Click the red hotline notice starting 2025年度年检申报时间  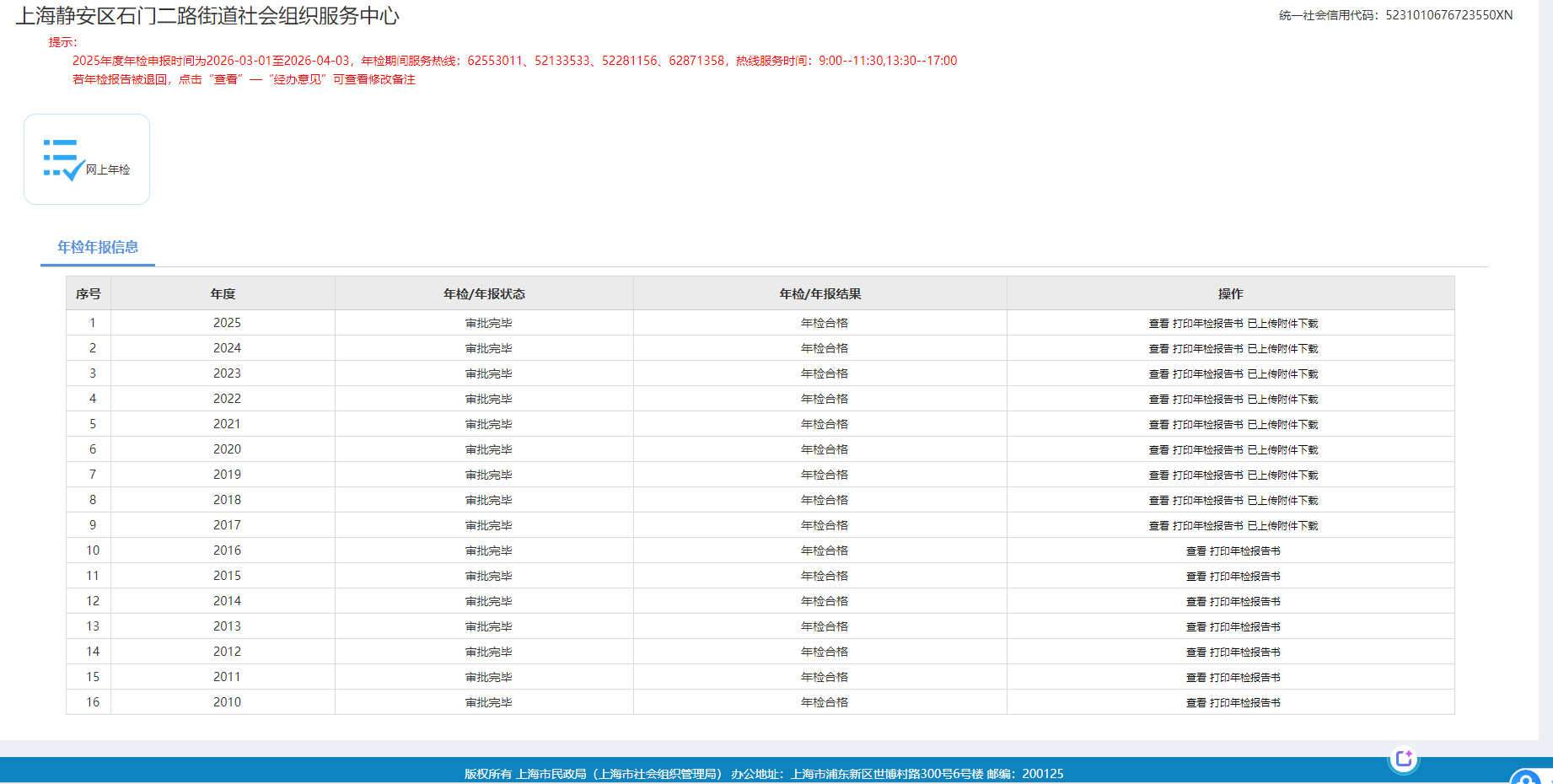click(x=514, y=61)
